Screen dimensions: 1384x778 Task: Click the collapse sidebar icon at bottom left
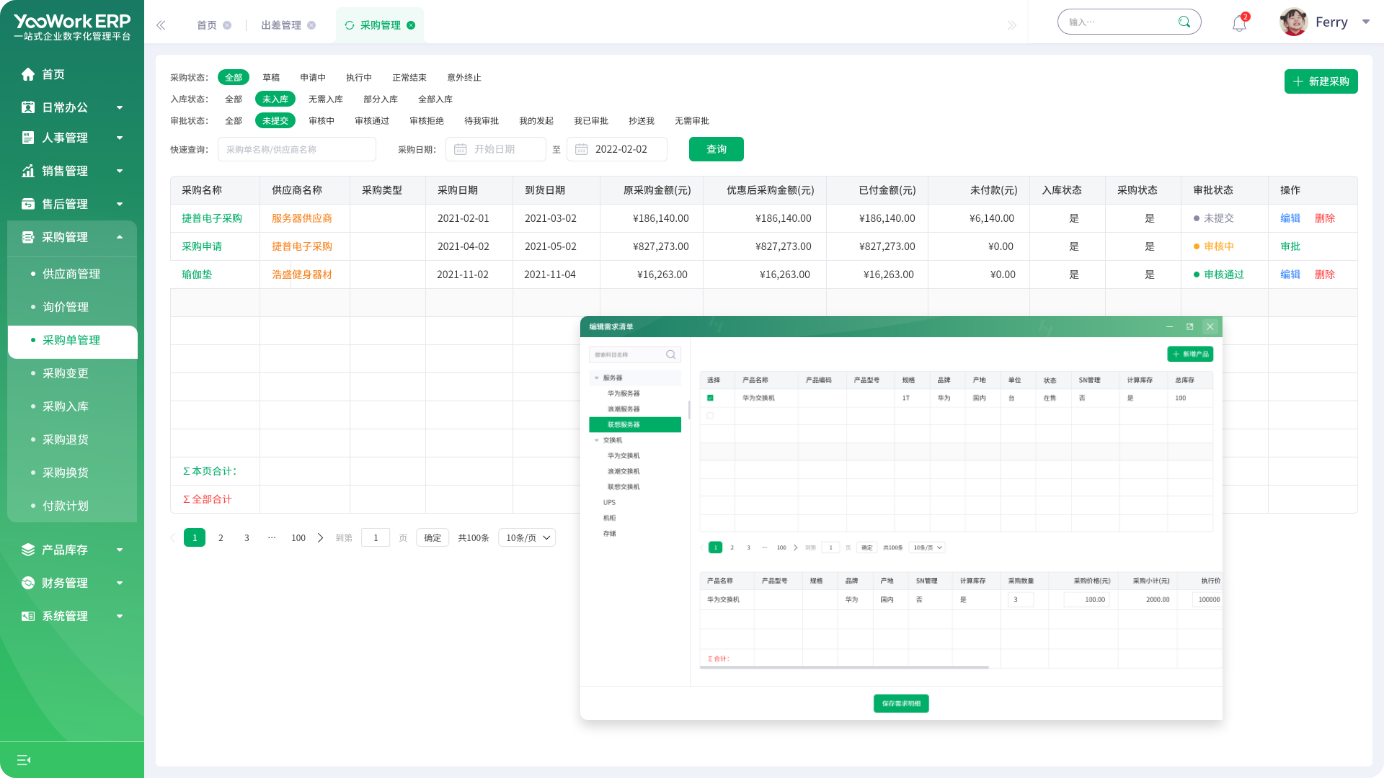tap(24, 760)
